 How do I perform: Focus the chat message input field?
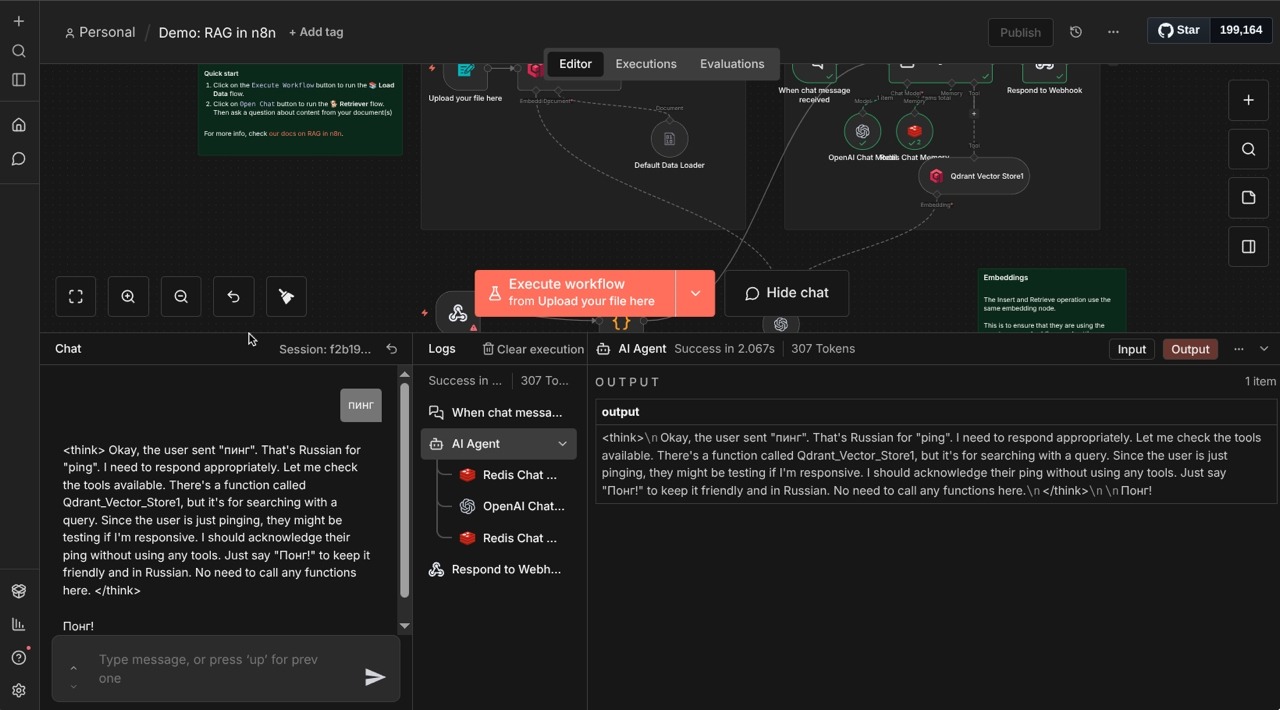pos(222,669)
